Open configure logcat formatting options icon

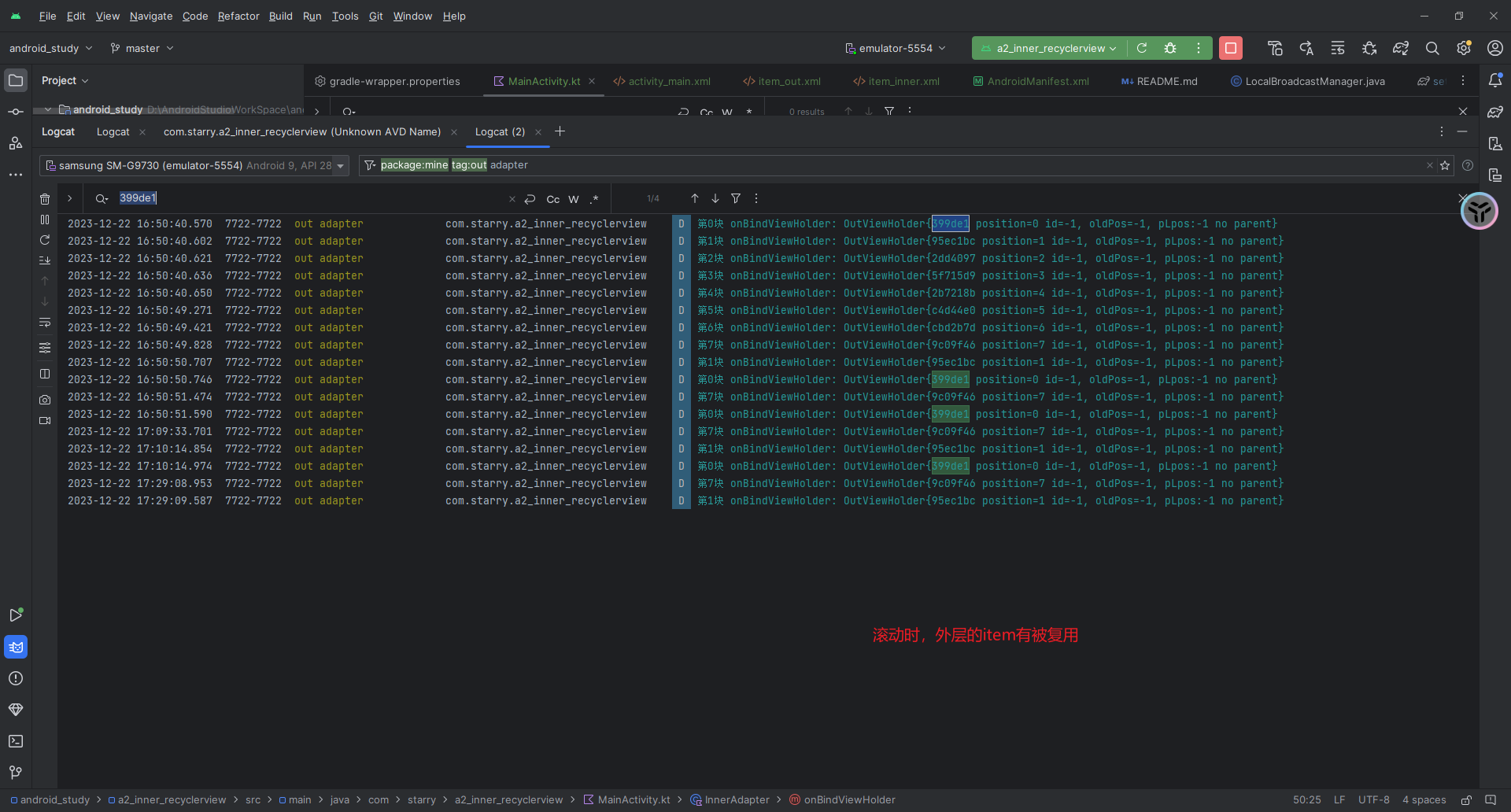[45, 347]
